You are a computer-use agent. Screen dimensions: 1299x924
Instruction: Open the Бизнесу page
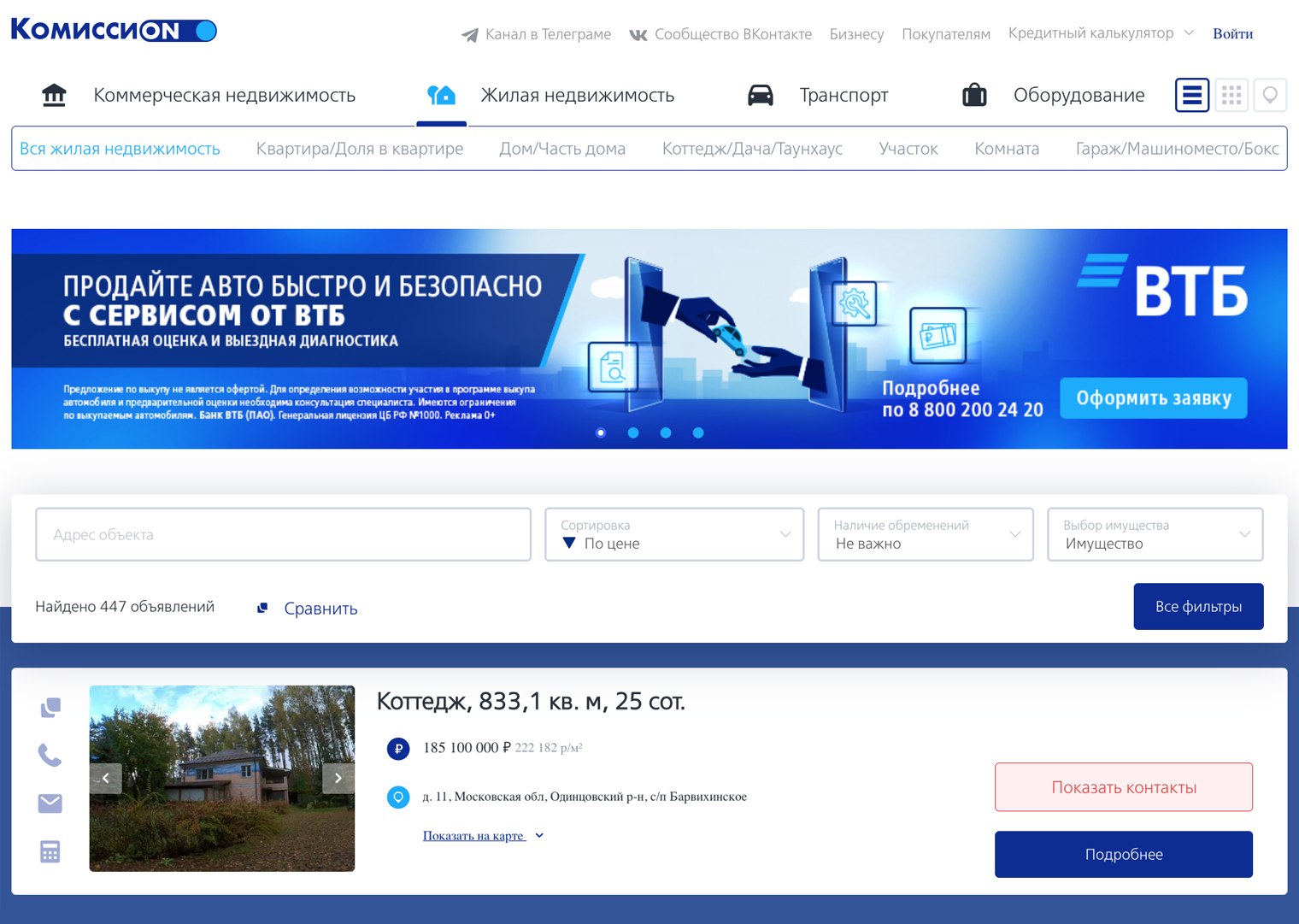tap(856, 34)
